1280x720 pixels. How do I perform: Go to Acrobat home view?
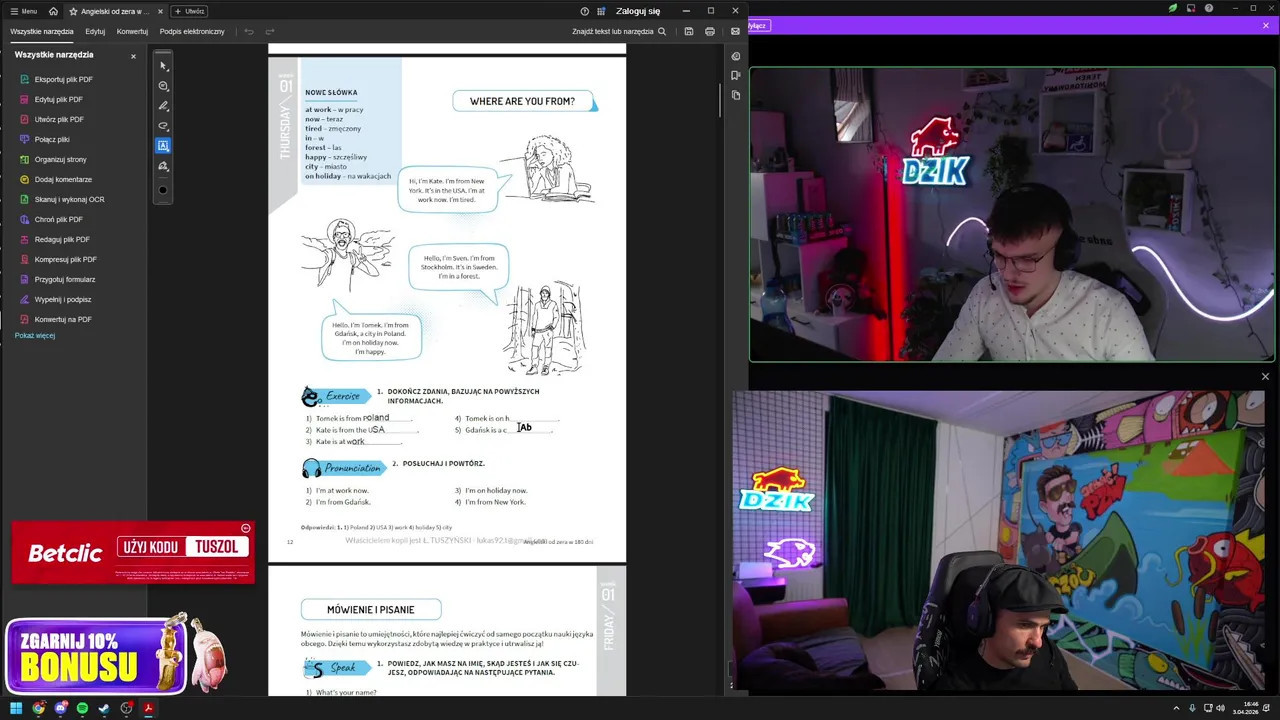pyautogui.click(x=53, y=11)
